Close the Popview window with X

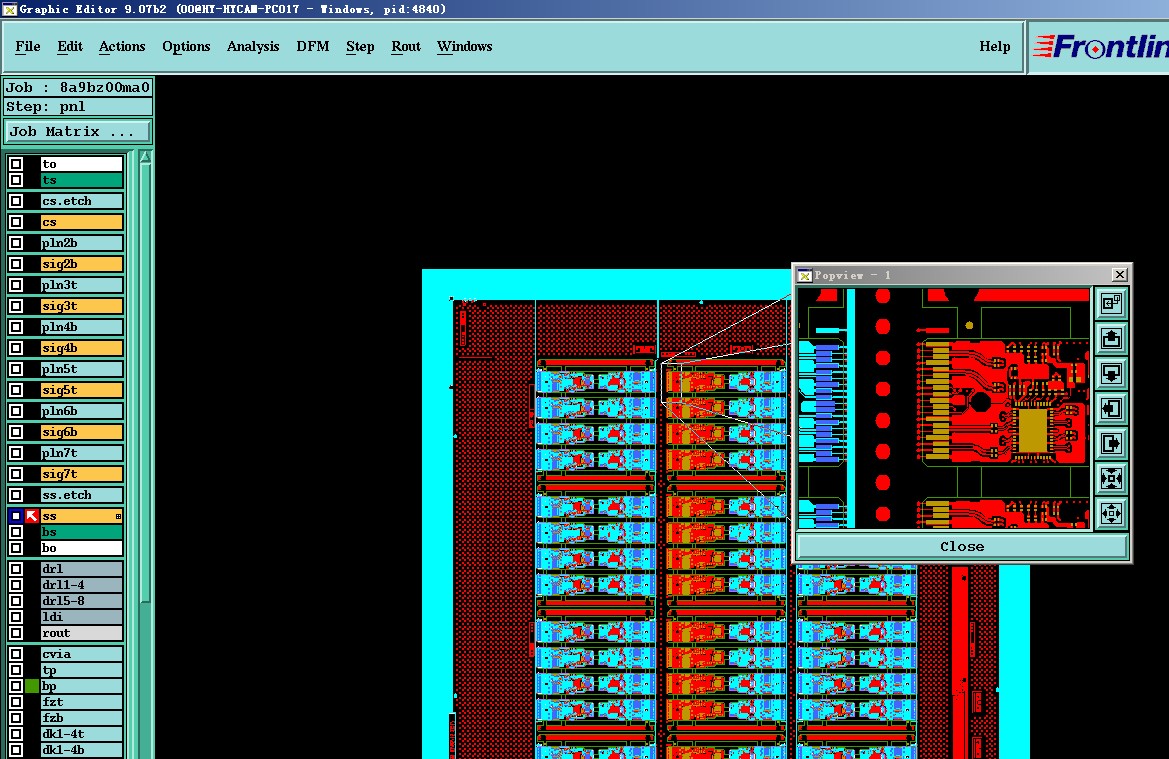point(1119,275)
